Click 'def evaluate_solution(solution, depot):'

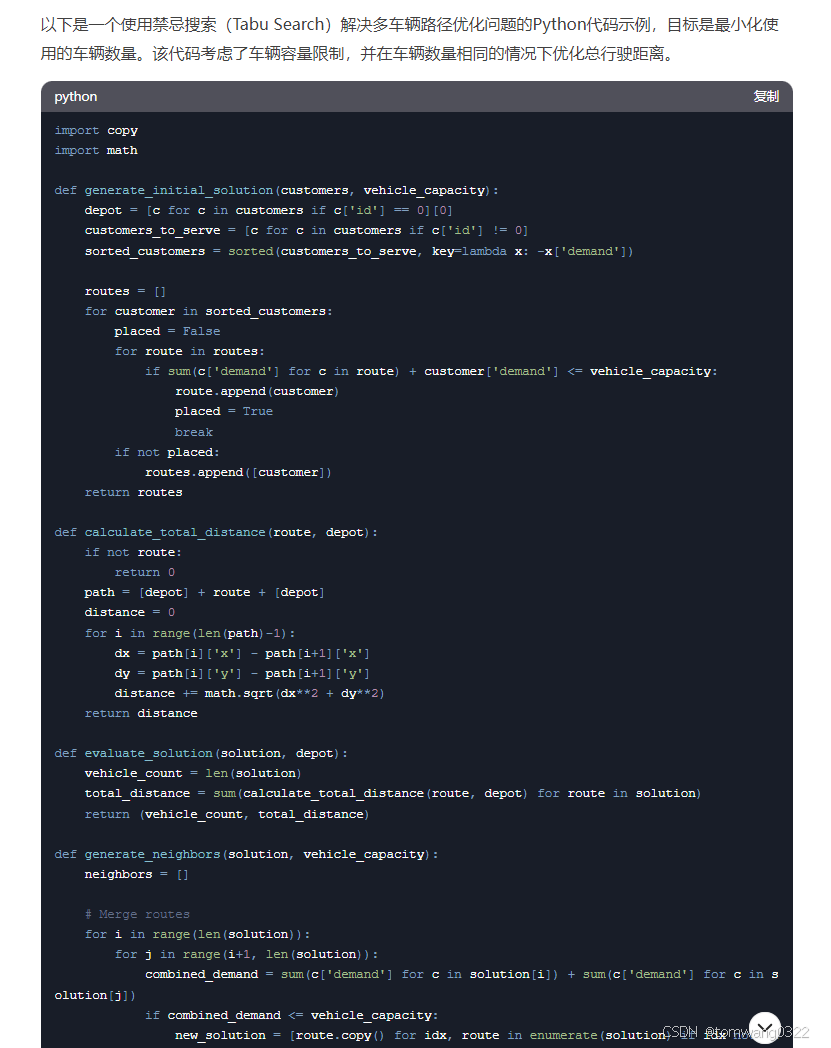(x=201, y=754)
